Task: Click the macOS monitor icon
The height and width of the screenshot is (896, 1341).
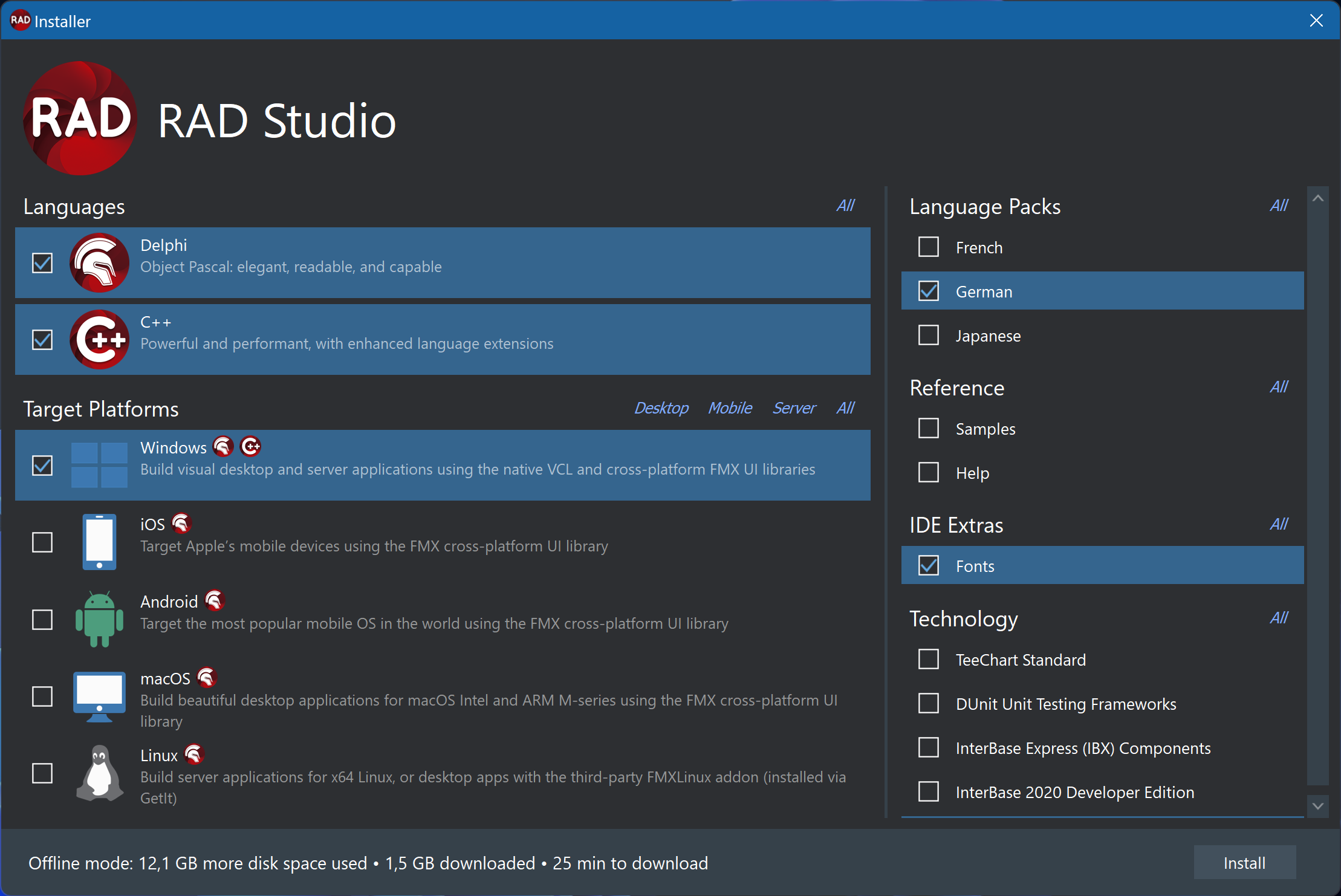Action: click(x=99, y=696)
